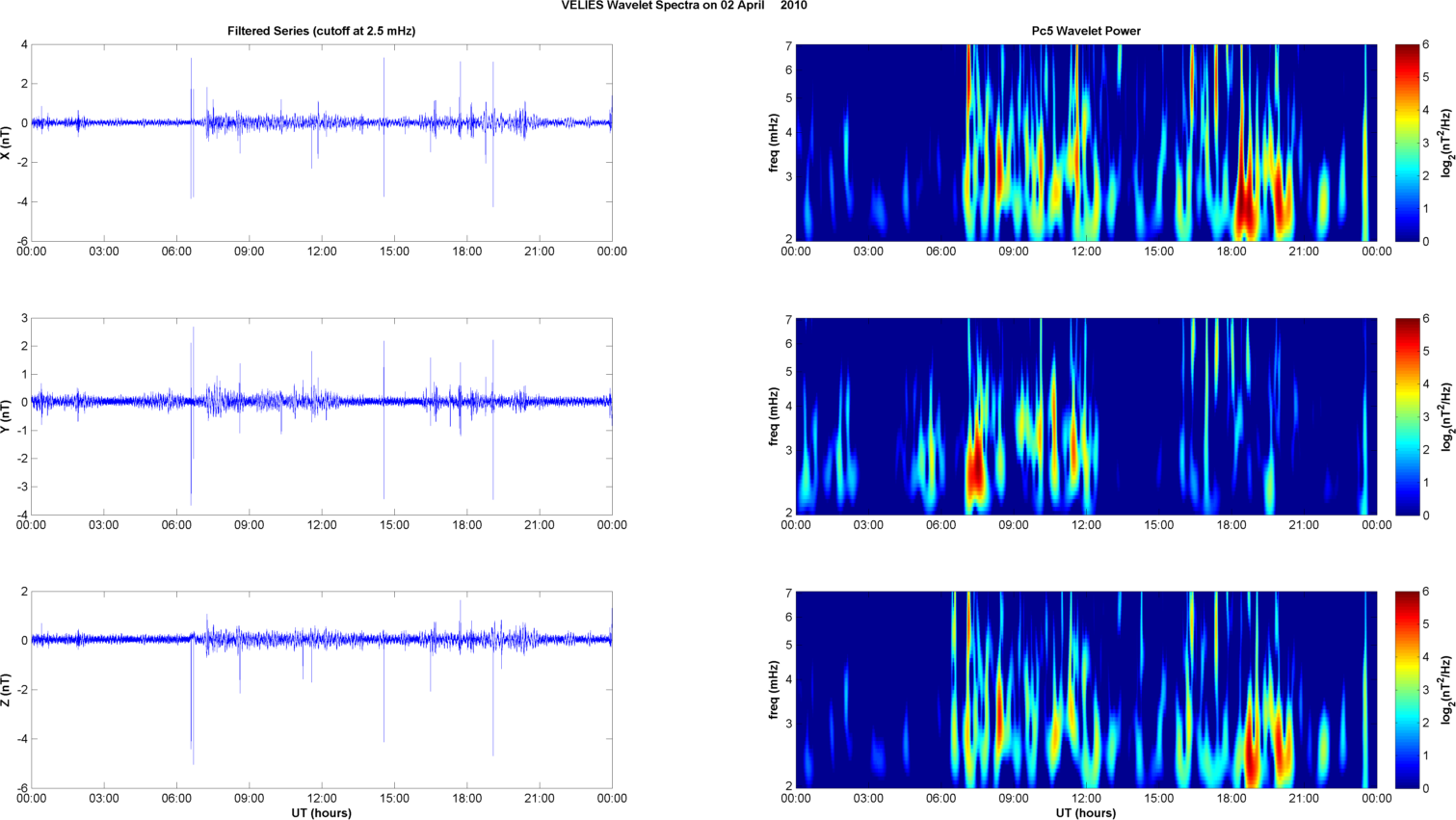The width and height of the screenshot is (1456, 820).
Task: Click the Z (nT) axis label
Action: click(6, 690)
